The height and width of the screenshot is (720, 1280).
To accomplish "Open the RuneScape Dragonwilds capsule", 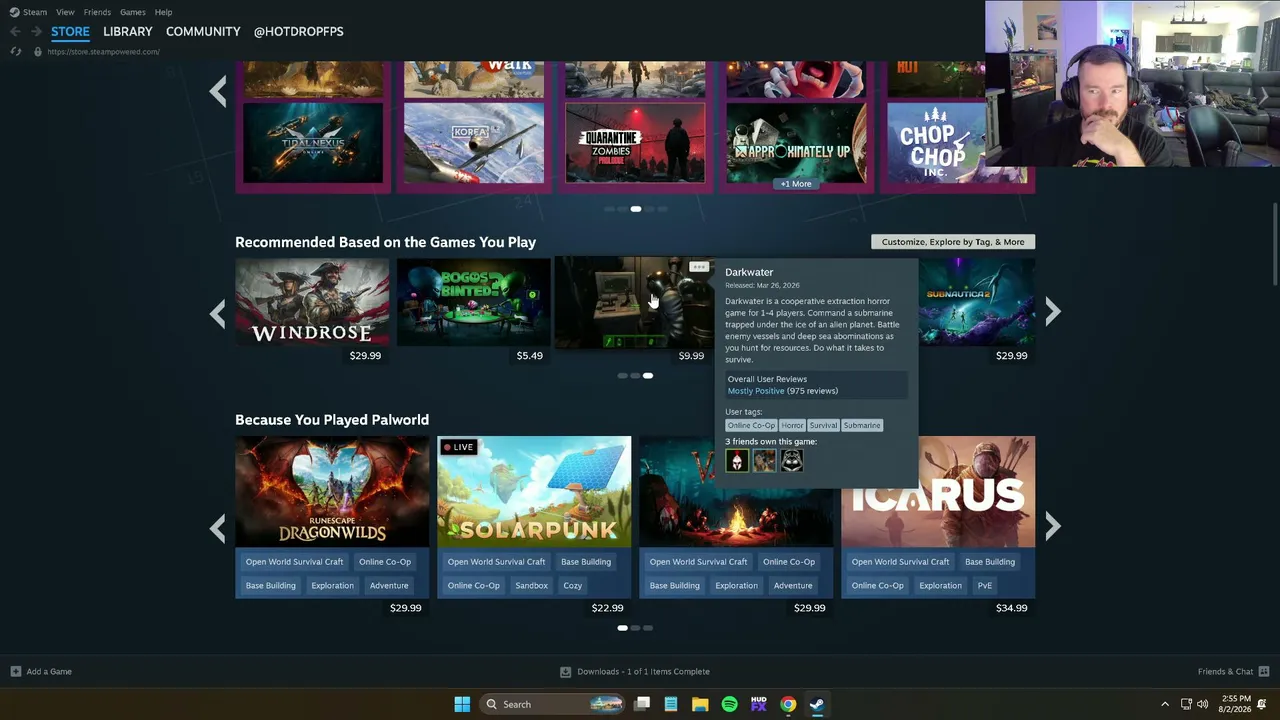I will pyautogui.click(x=332, y=492).
